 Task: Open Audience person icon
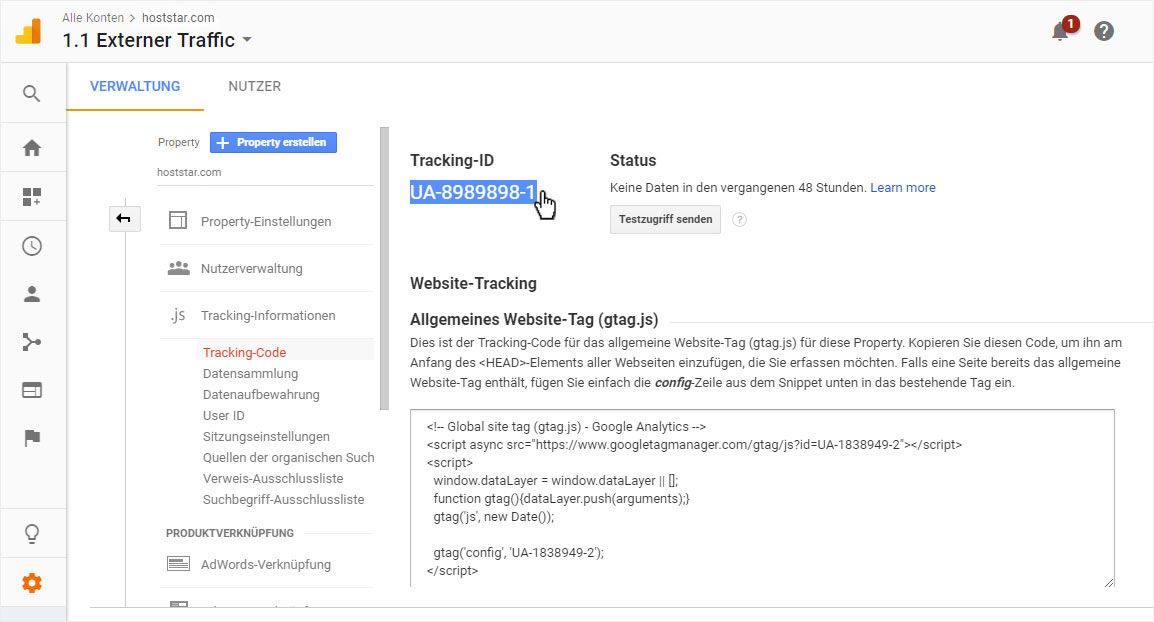tap(32, 294)
